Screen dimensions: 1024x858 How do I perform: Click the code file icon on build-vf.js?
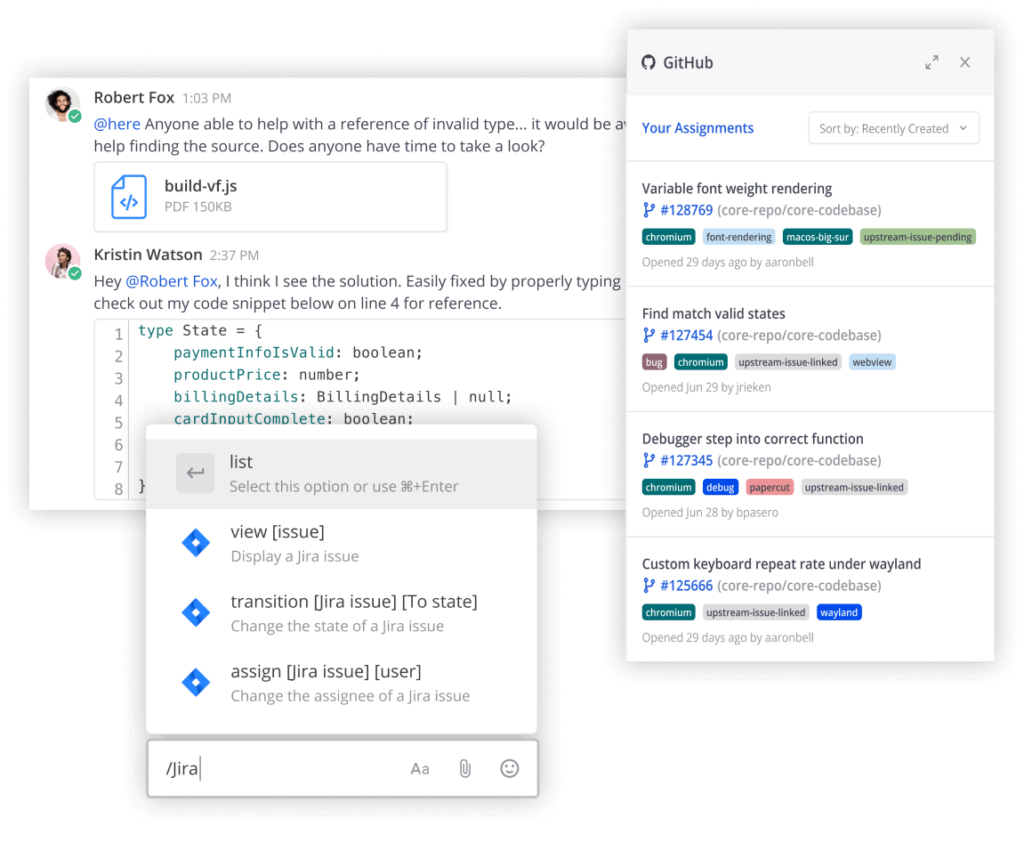click(x=128, y=197)
